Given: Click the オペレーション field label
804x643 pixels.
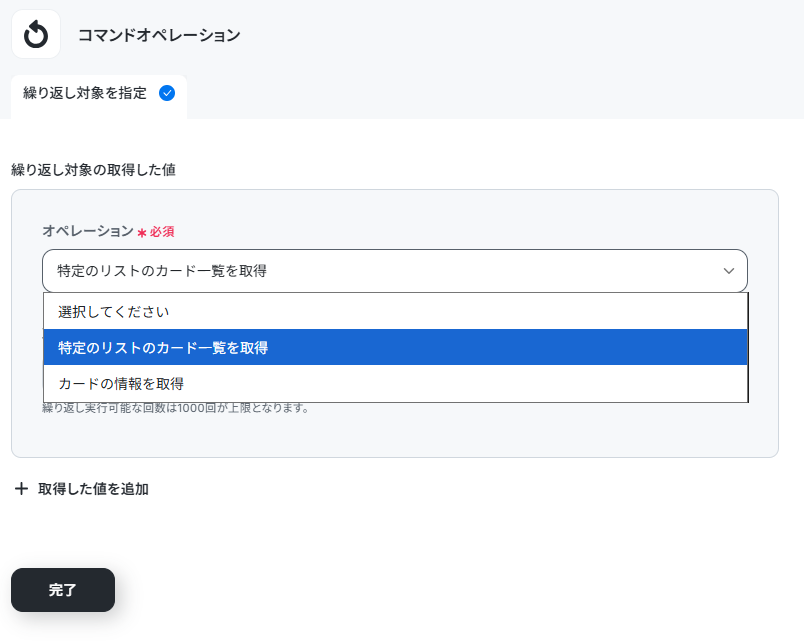Looking at the screenshot, I should [88, 231].
